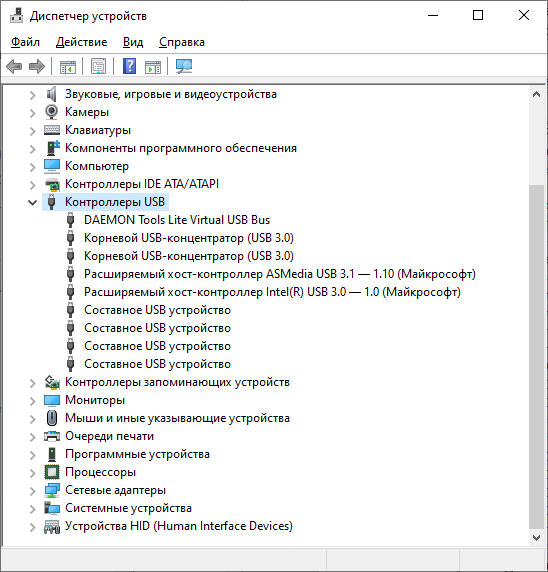Image resolution: width=548 pixels, height=572 pixels.
Task: Click the action pane toolbar icon with green arrow
Action: pyautogui.click(x=153, y=67)
